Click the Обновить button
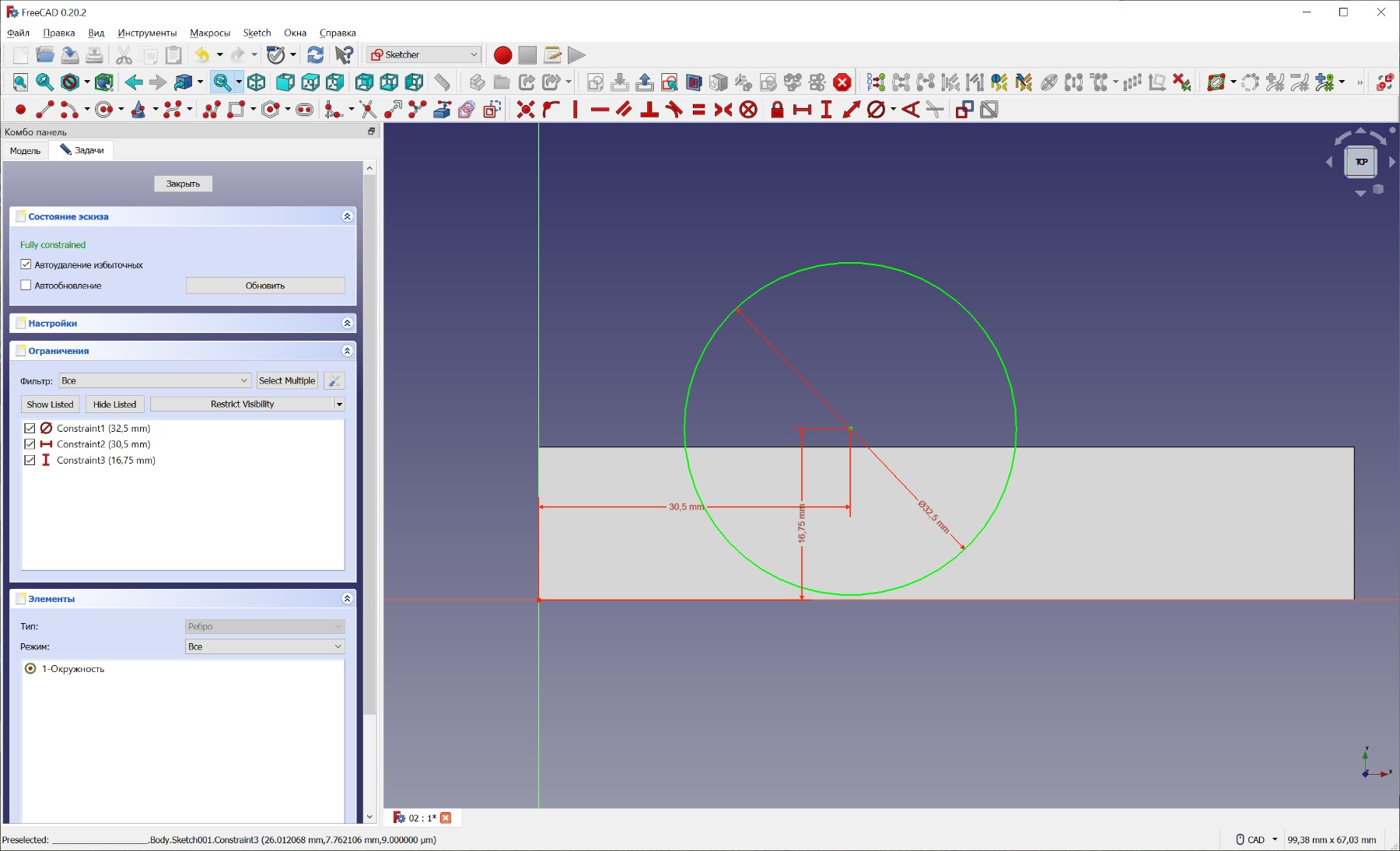This screenshot has width=1400, height=851. tap(265, 285)
